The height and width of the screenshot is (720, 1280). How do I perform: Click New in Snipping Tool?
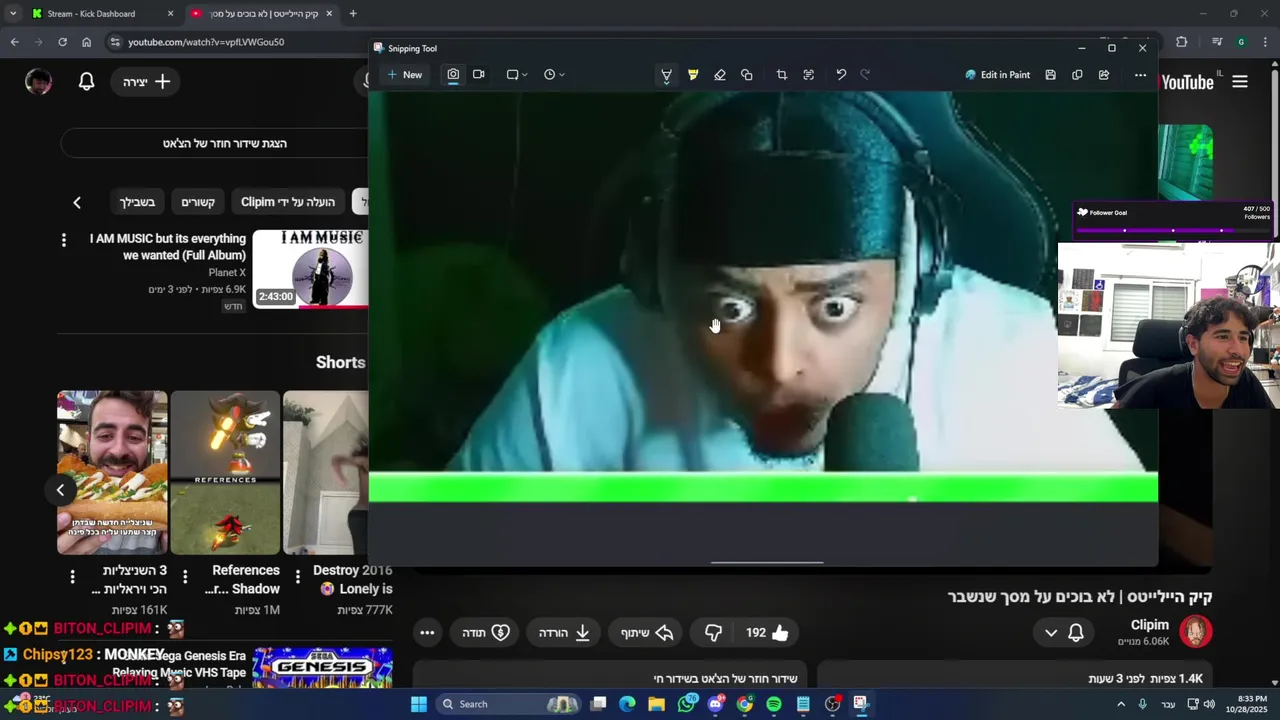(x=404, y=75)
